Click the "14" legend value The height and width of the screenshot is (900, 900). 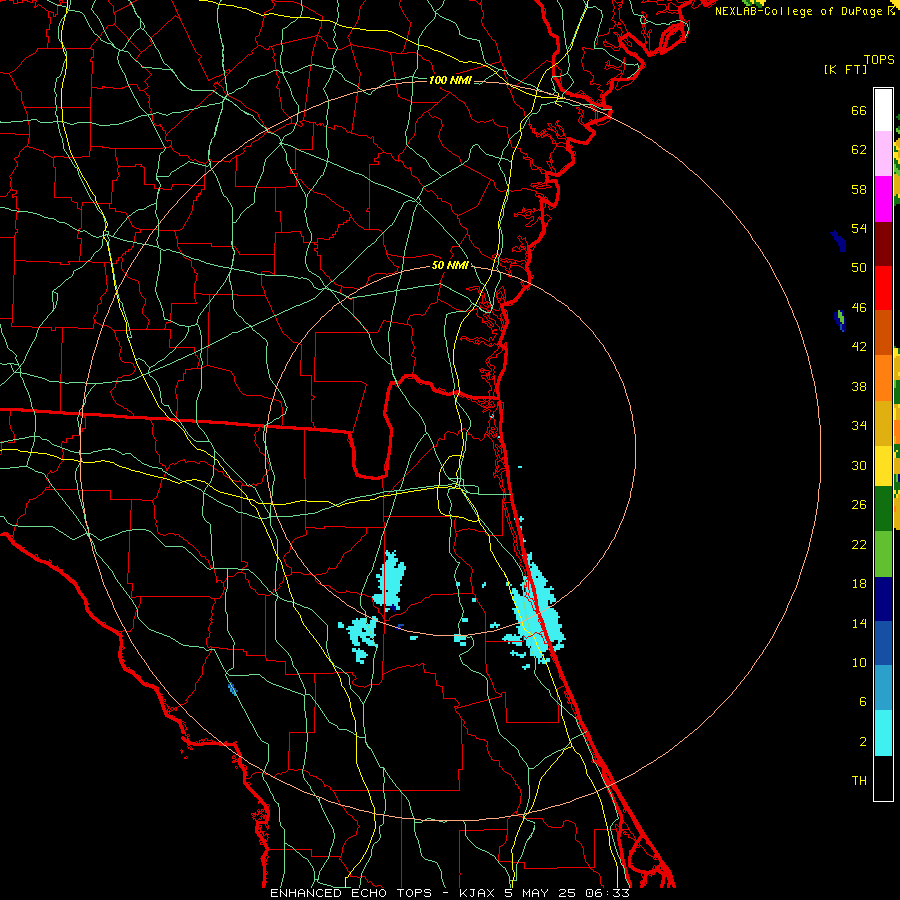click(x=859, y=623)
